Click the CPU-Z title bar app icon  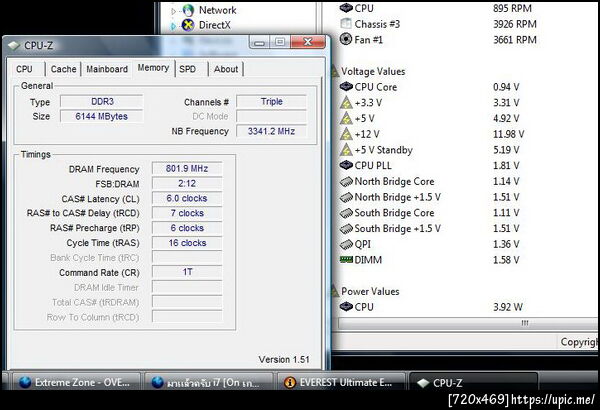click(x=14, y=46)
